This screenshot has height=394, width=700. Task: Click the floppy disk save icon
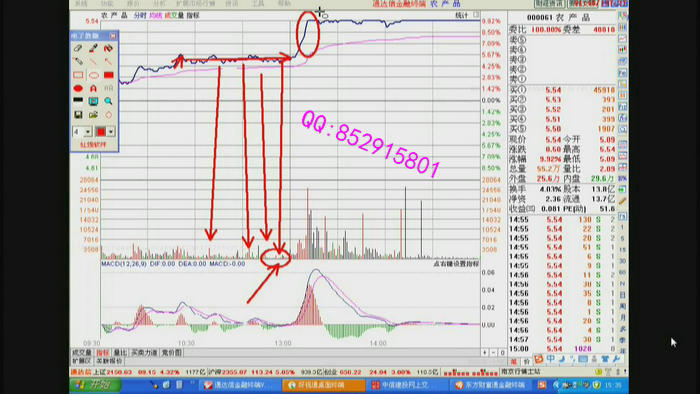78,115
